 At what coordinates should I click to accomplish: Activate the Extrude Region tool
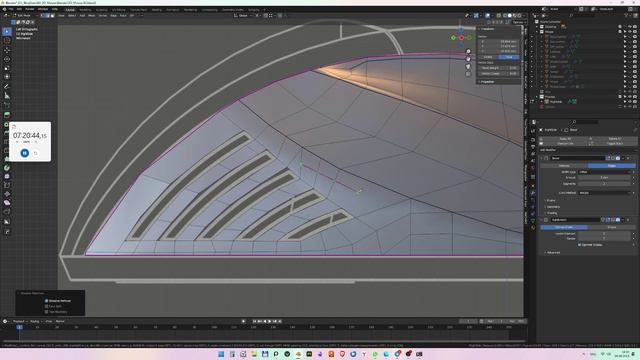tap(7, 115)
